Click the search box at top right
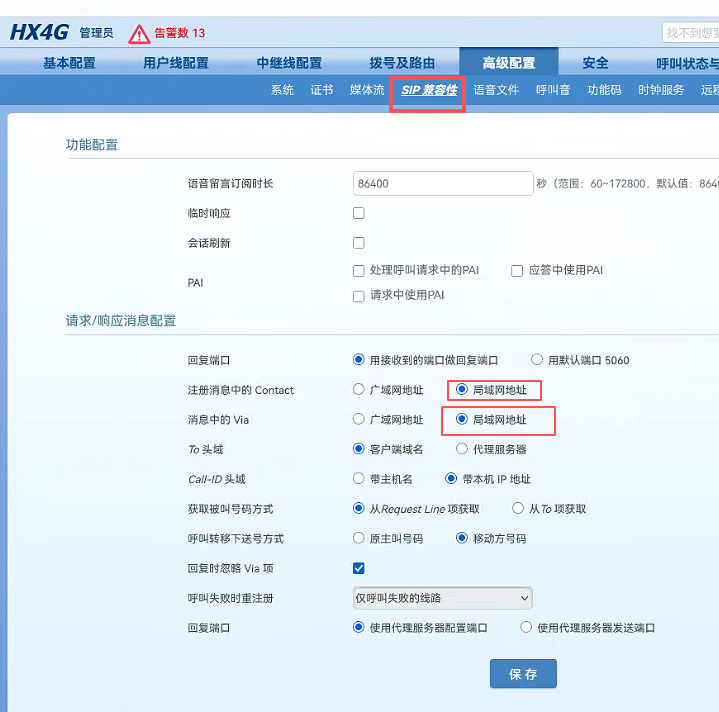The height and width of the screenshot is (712, 719). pyautogui.click(x=691, y=33)
